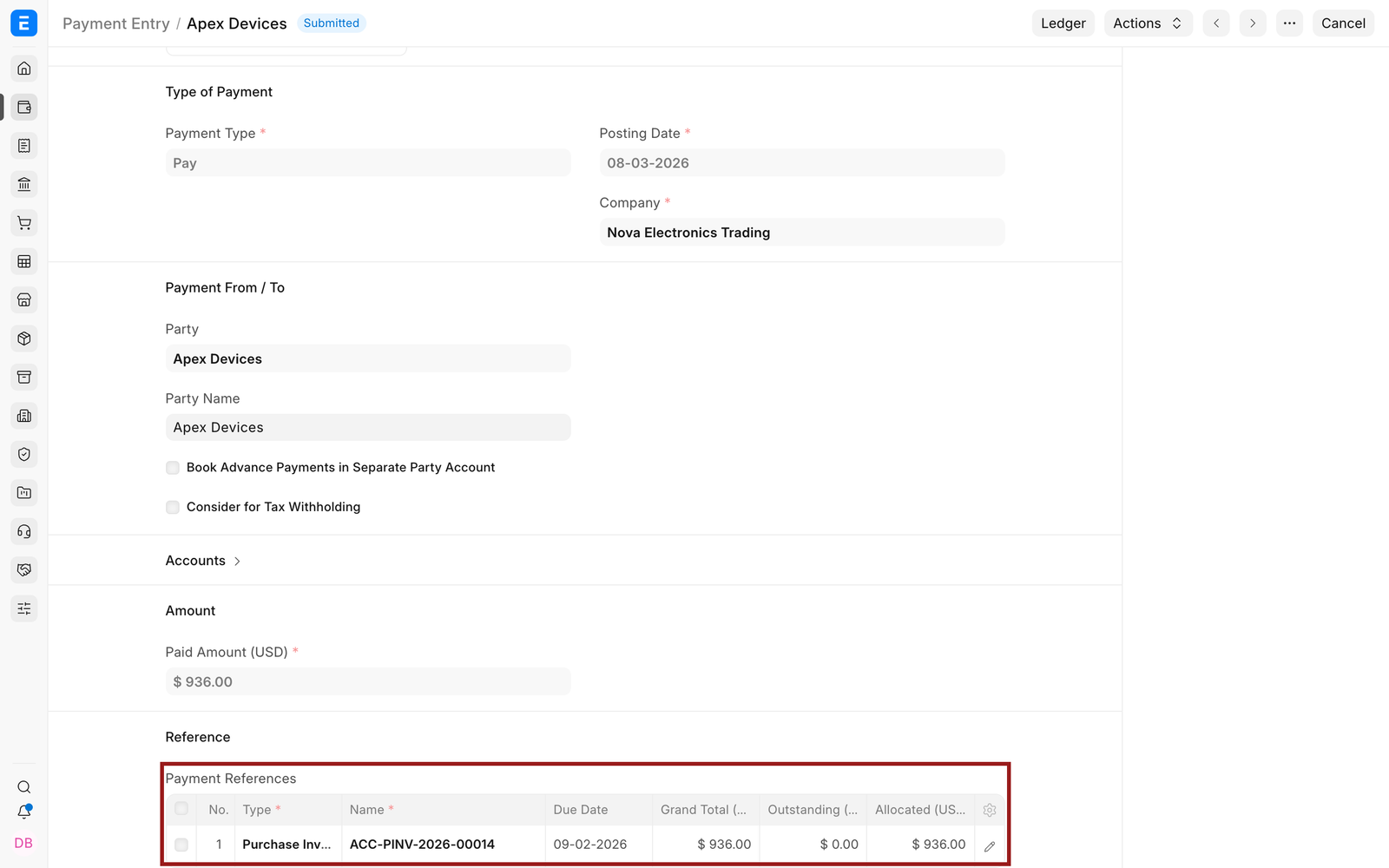Click the Posting Date field 08-03-2026
The width and height of the screenshot is (1389, 868).
point(802,163)
